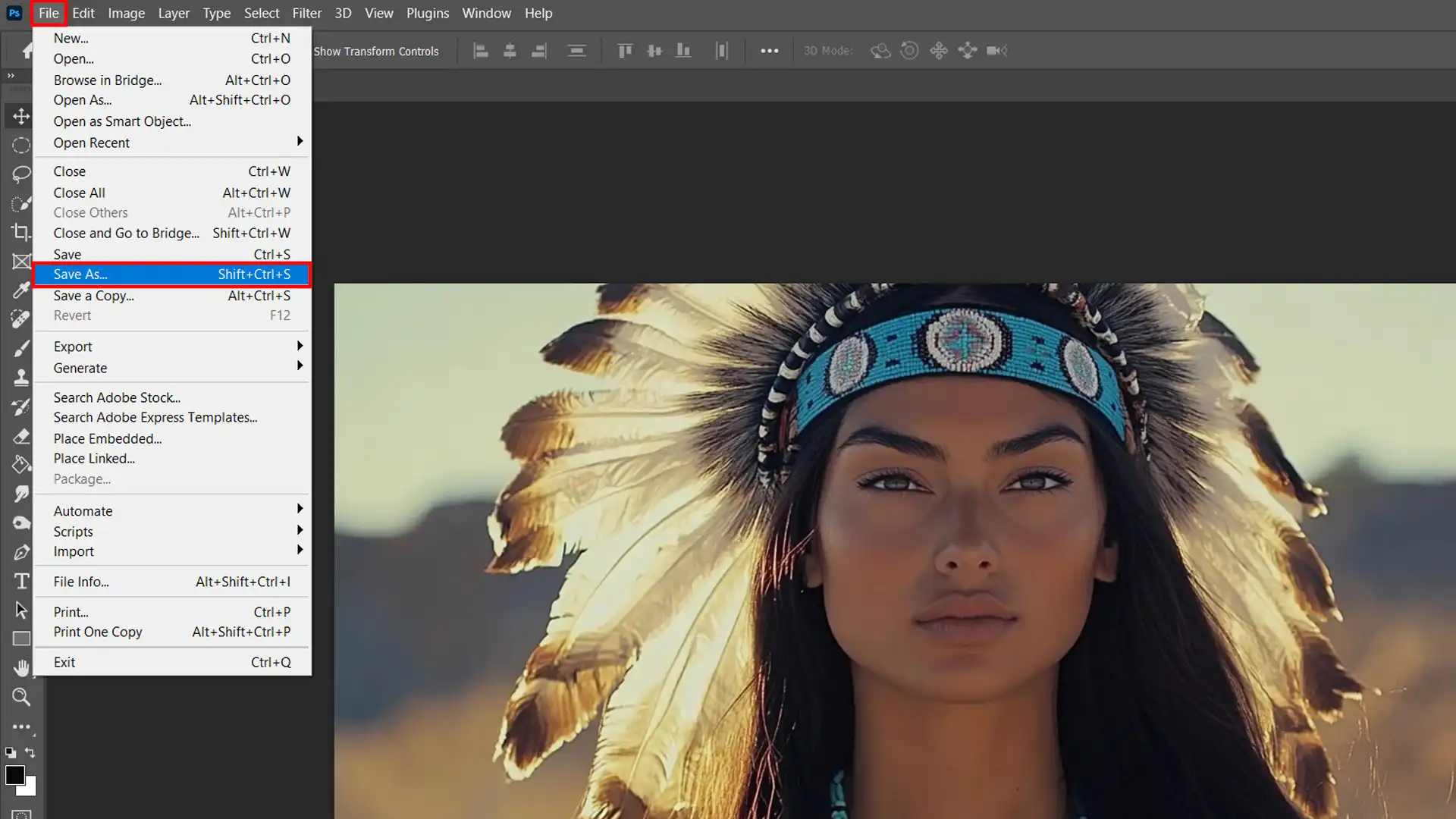1456x819 pixels.
Task: Select the Sponge tool
Action: point(21,522)
